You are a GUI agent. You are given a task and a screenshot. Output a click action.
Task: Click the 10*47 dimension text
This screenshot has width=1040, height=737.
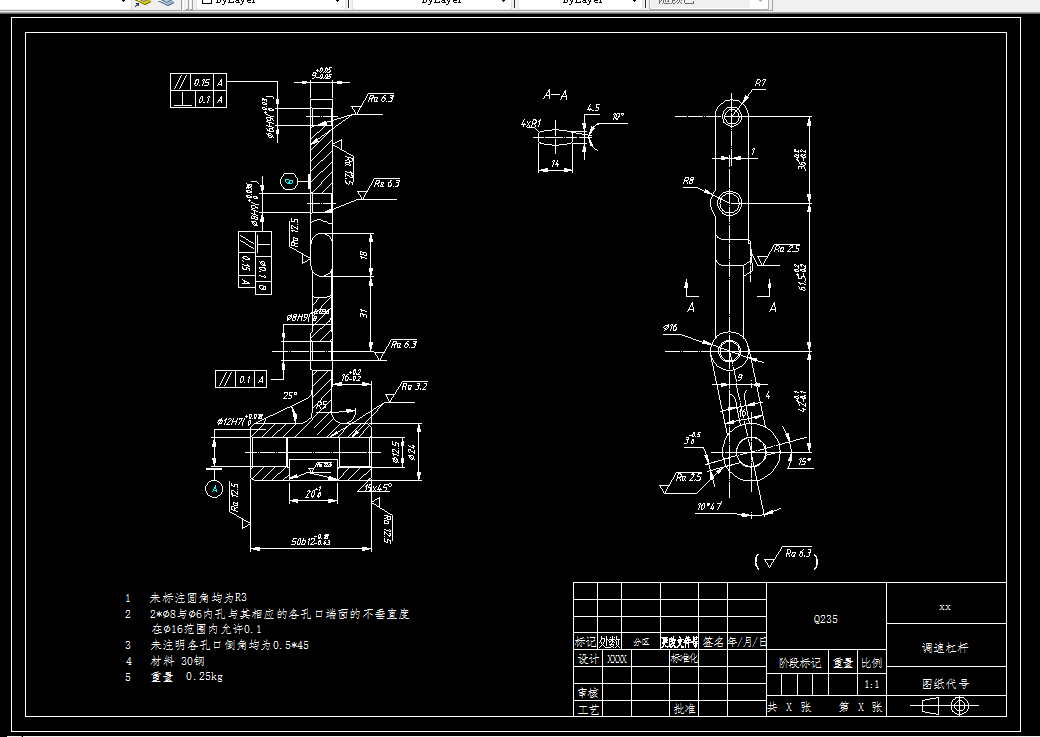click(x=709, y=506)
